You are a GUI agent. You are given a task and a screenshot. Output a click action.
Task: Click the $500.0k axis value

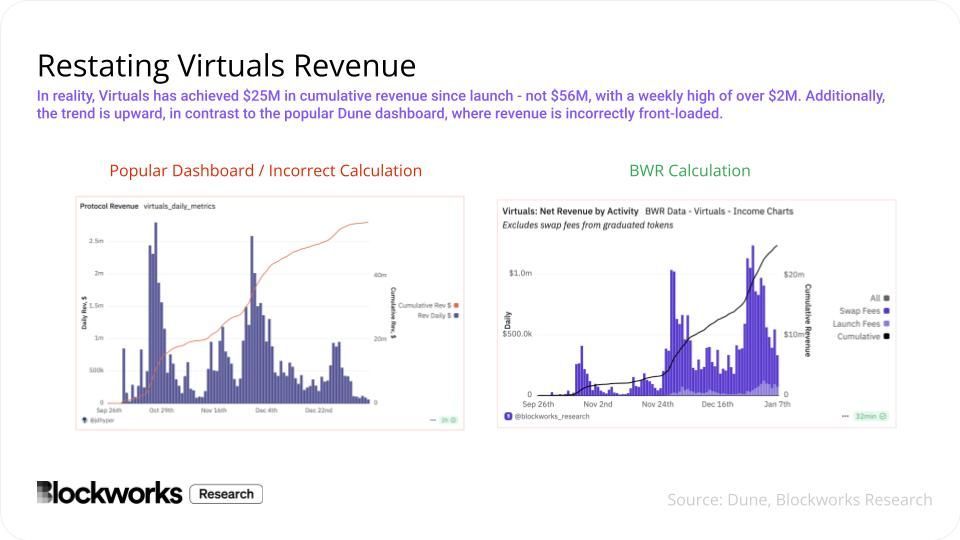(517, 334)
